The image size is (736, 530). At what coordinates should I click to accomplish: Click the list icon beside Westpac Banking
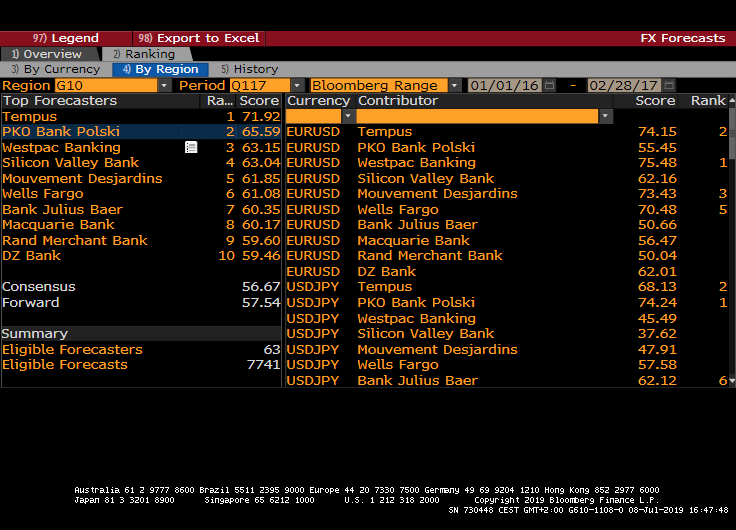click(x=191, y=148)
